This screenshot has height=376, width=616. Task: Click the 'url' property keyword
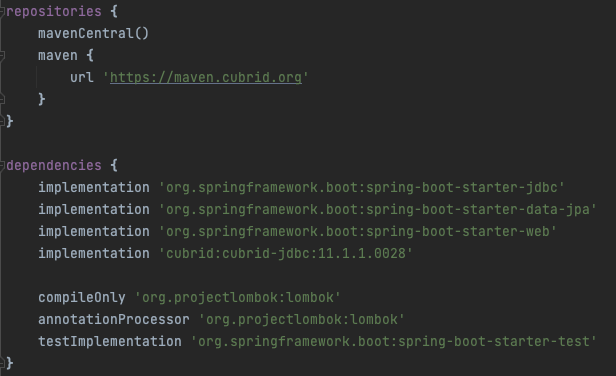click(82, 77)
